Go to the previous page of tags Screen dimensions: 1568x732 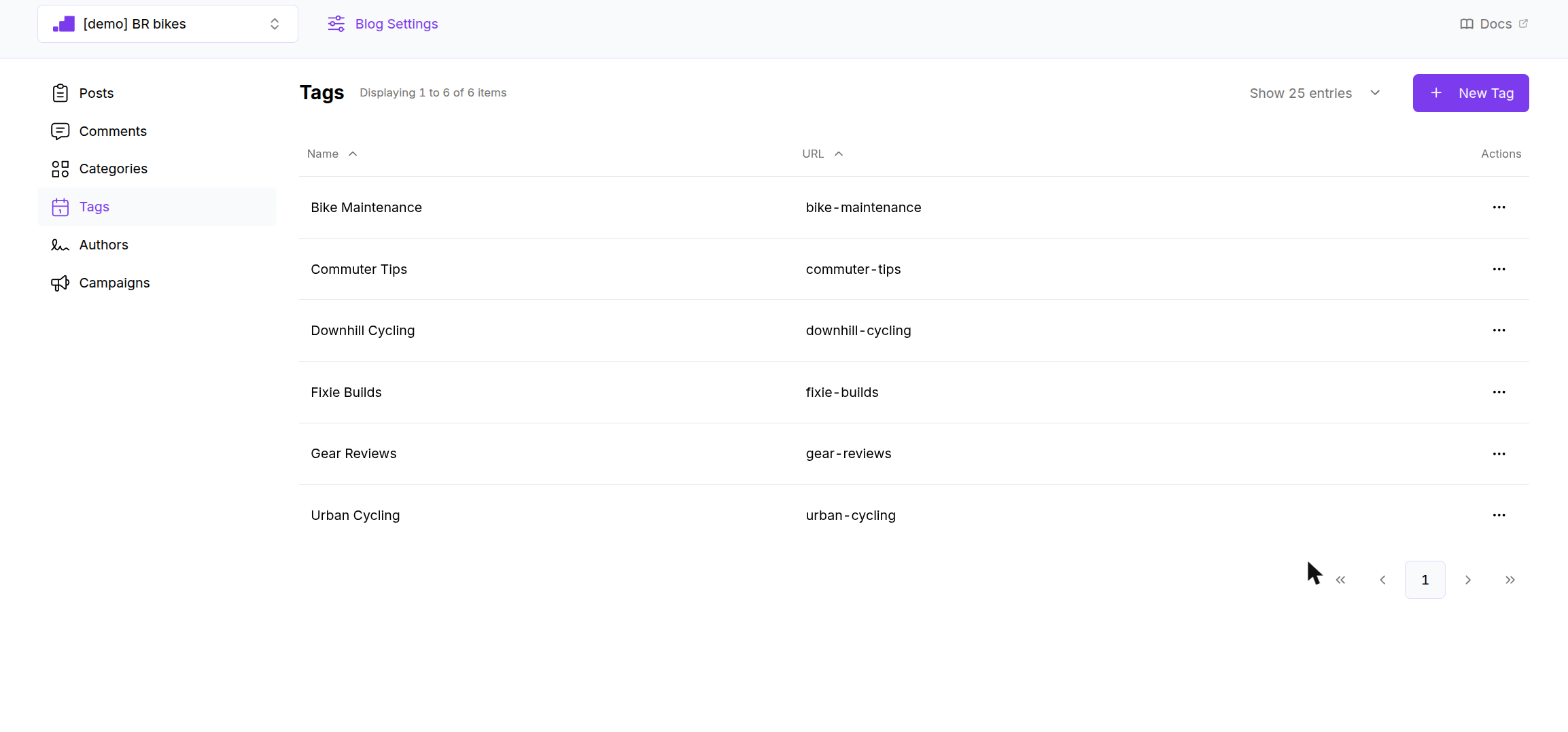click(x=1383, y=580)
